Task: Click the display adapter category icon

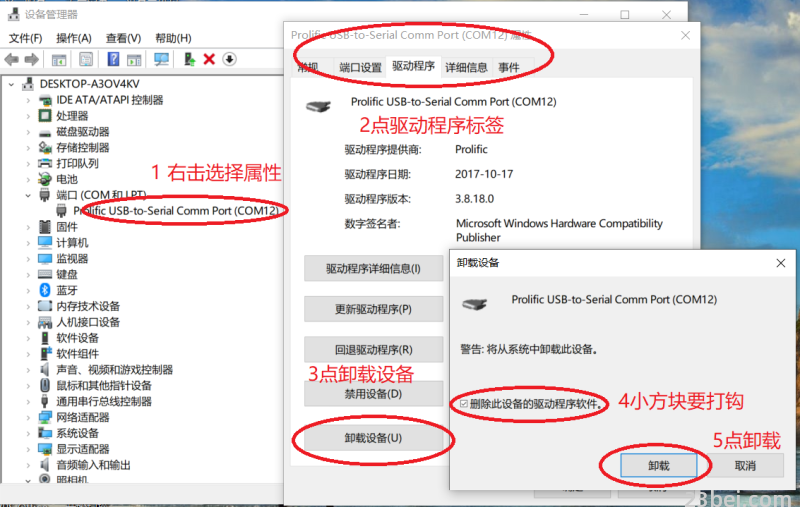Action: (x=45, y=449)
